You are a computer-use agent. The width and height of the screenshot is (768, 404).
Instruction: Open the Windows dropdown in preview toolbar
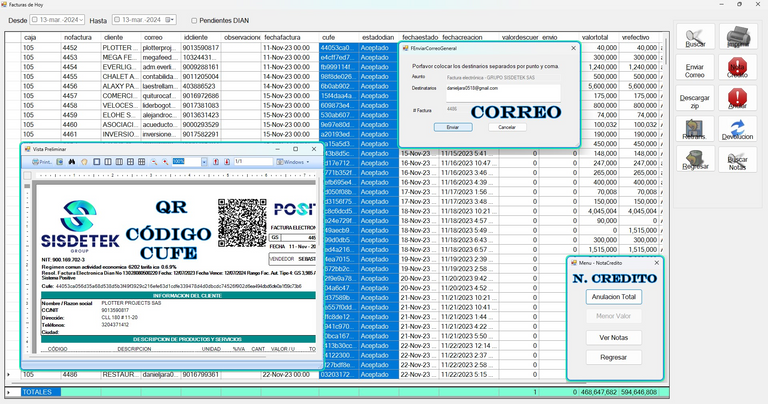(293, 162)
